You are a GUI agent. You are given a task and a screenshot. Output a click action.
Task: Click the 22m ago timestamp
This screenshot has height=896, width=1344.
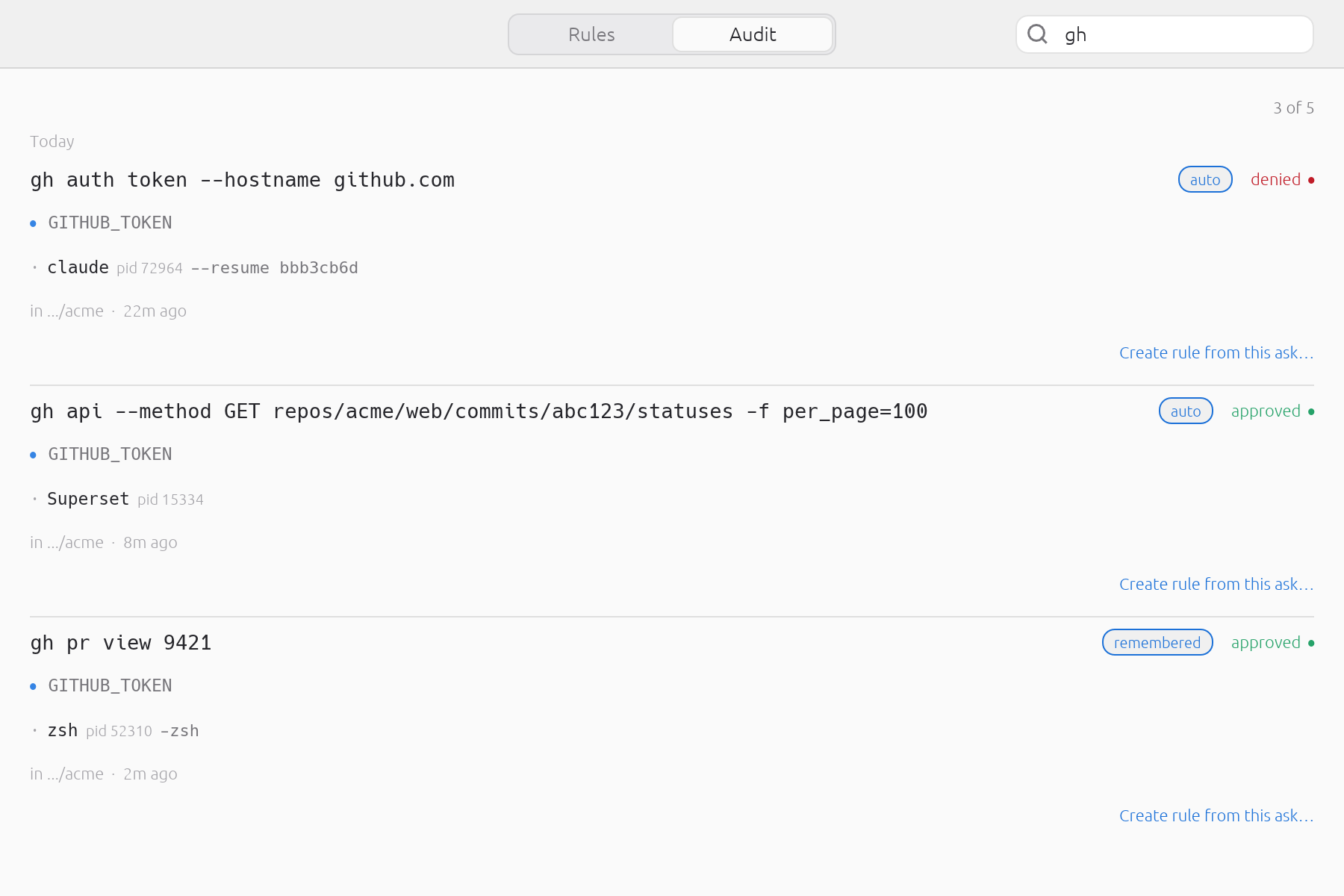click(155, 311)
